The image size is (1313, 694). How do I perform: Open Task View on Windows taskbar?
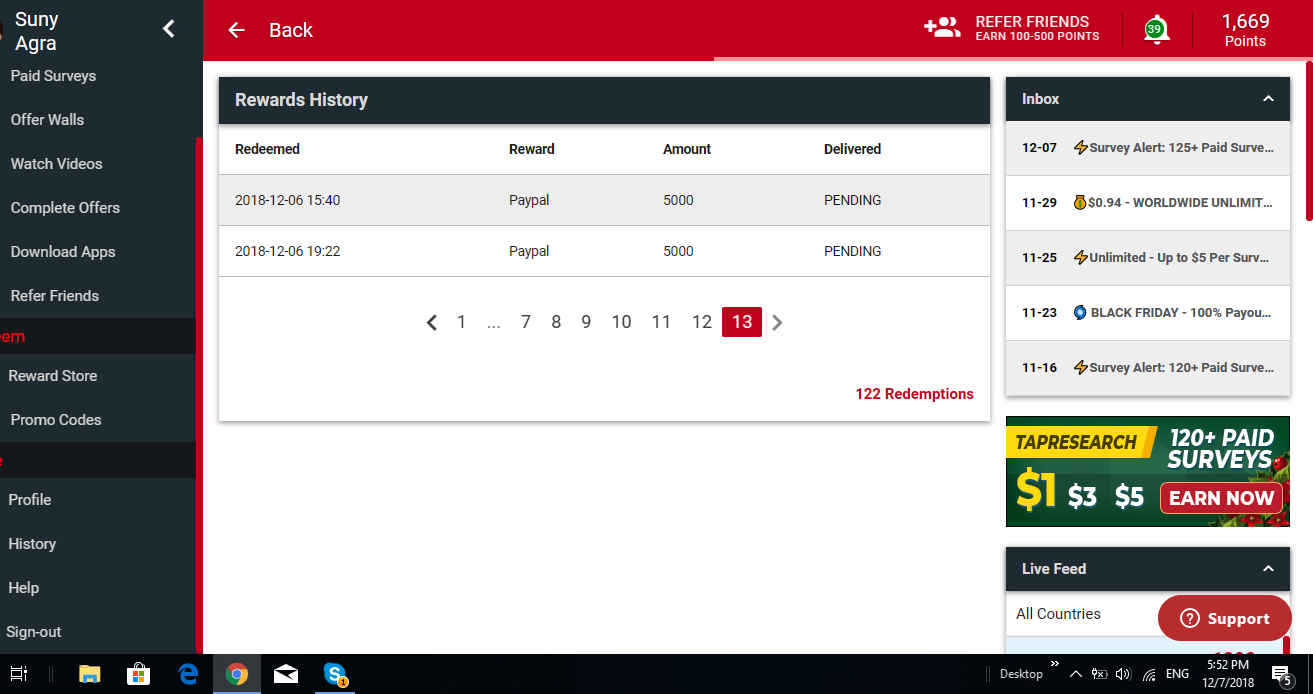[x=18, y=674]
